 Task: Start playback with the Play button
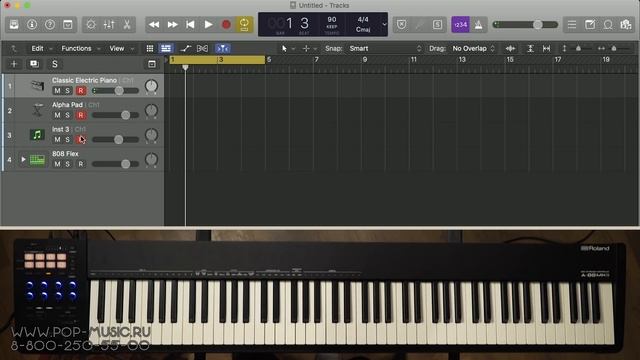208,24
